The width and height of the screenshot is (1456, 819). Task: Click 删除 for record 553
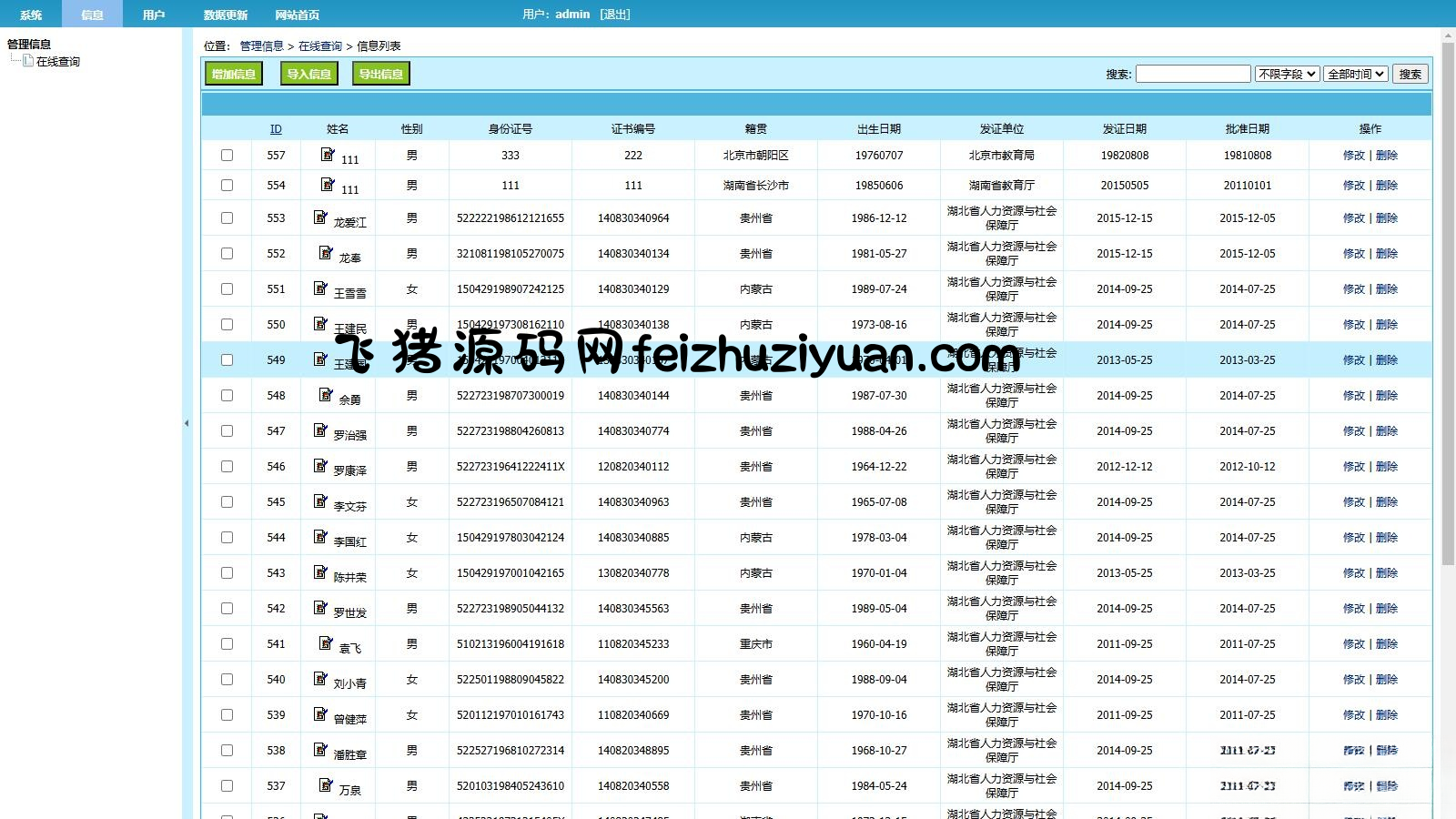click(1387, 218)
